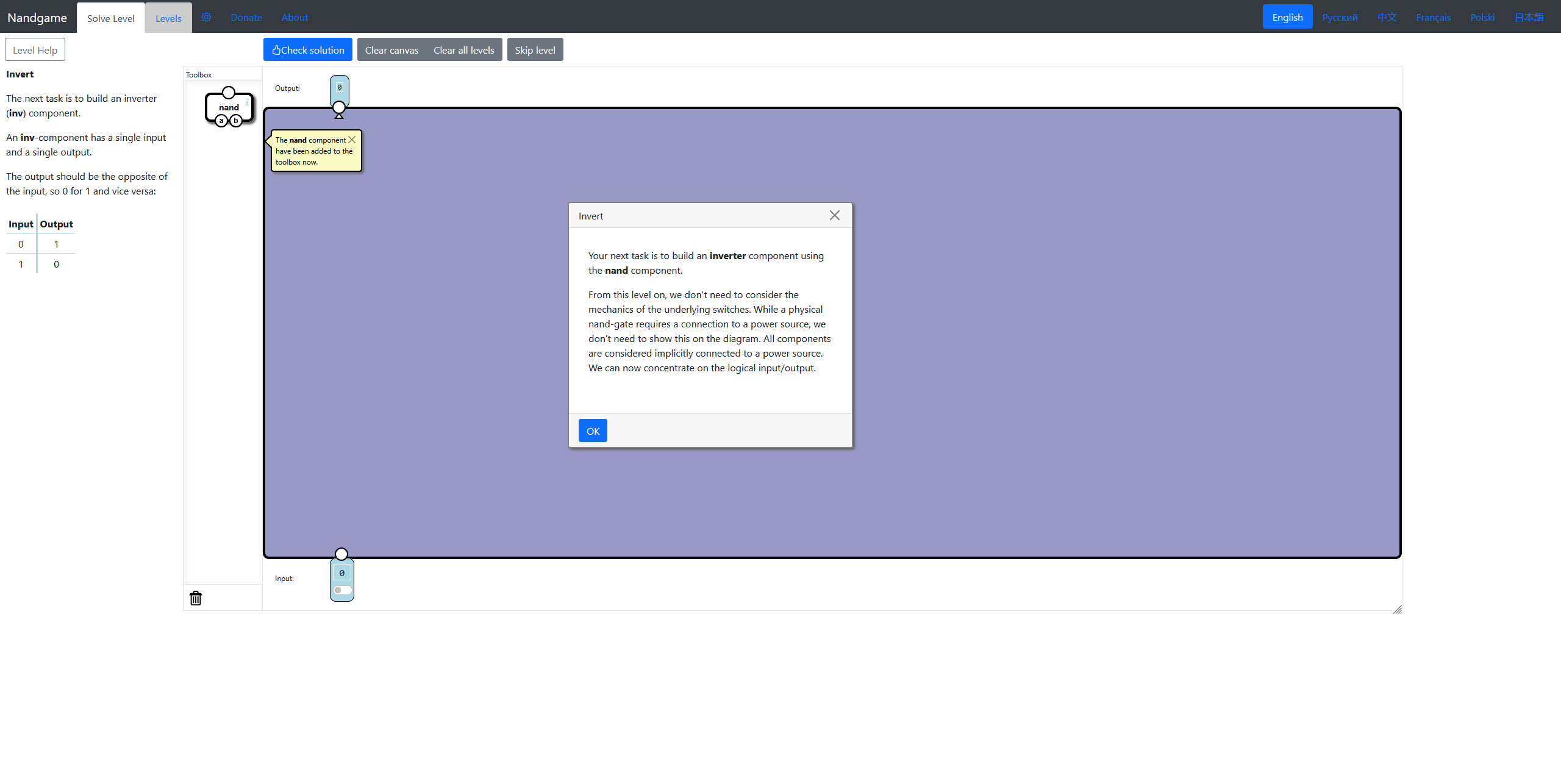
Task: Switch to the Levels tab
Action: click(x=168, y=18)
